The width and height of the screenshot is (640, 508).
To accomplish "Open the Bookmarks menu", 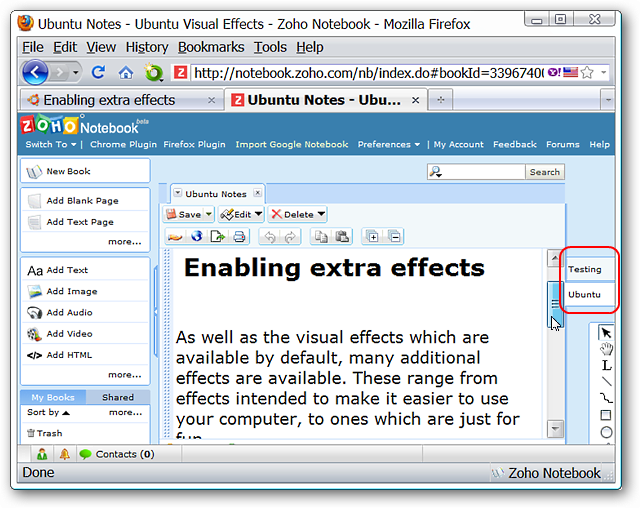I will tap(211, 47).
